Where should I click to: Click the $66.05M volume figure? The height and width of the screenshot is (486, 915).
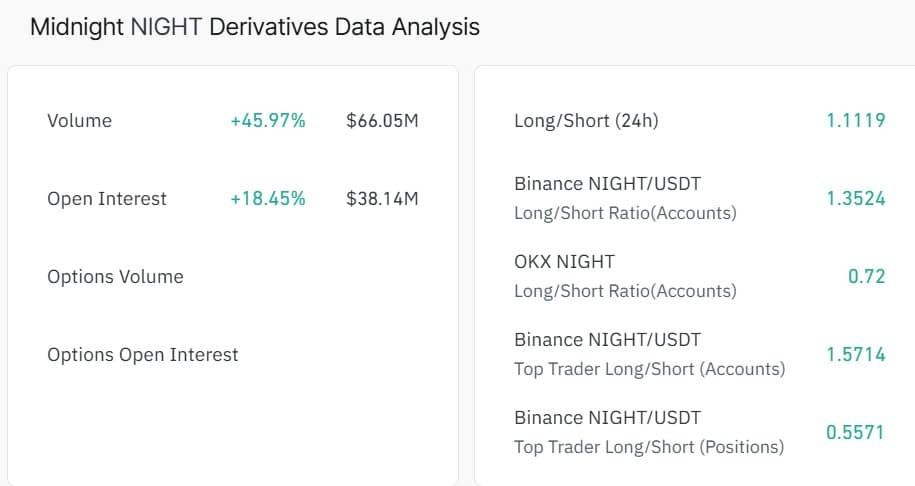tap(382, 121)
